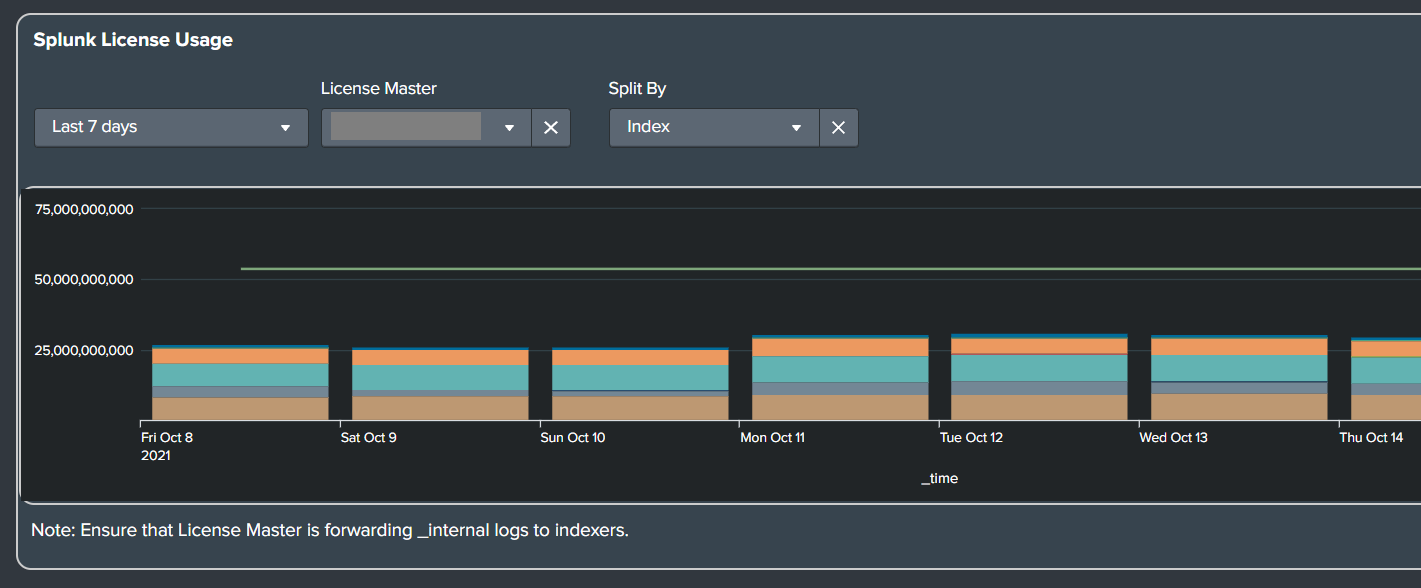Click the License Master label

point(379,88)
